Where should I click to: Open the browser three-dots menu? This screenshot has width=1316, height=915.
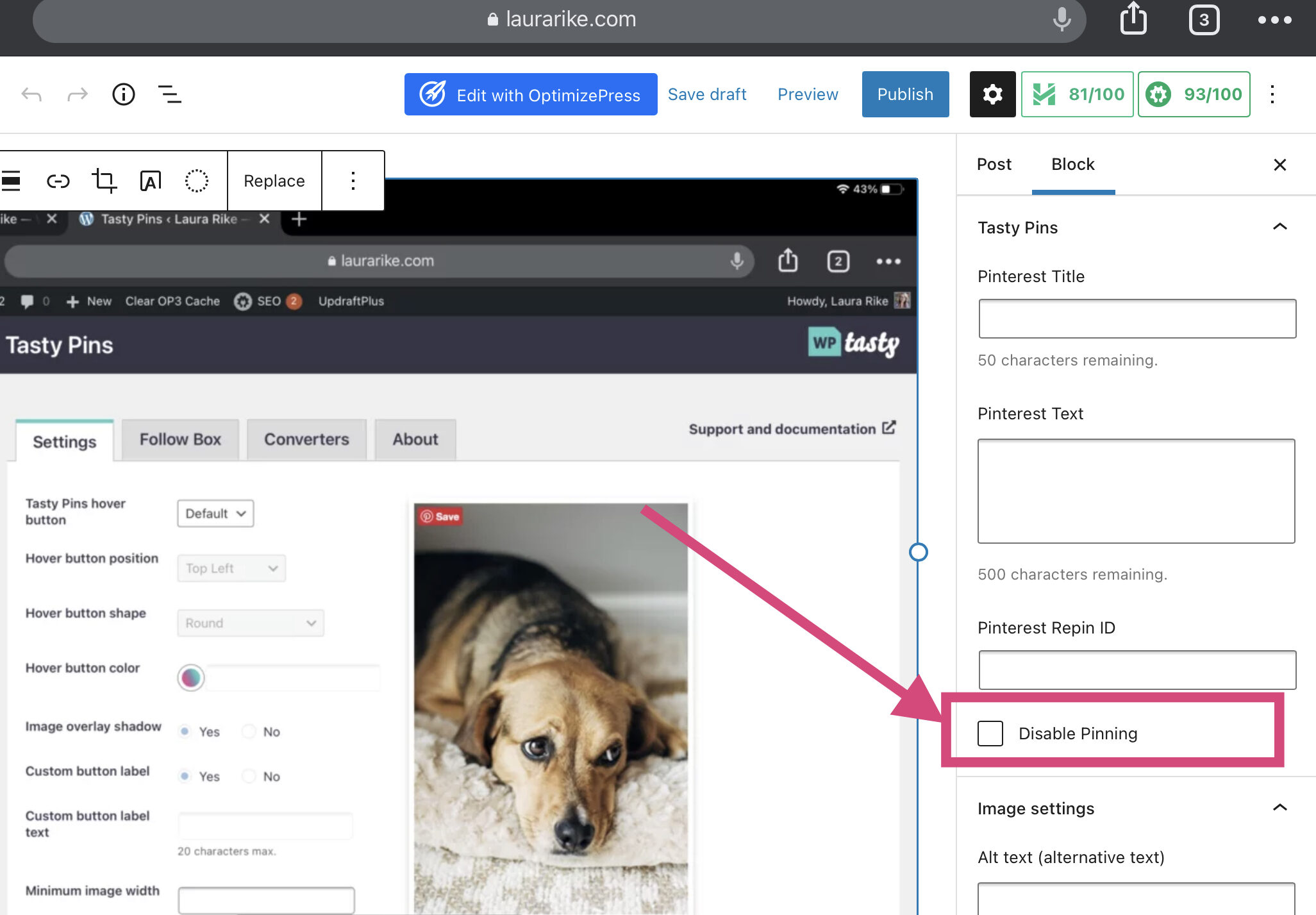click(x=1274, y=20)
